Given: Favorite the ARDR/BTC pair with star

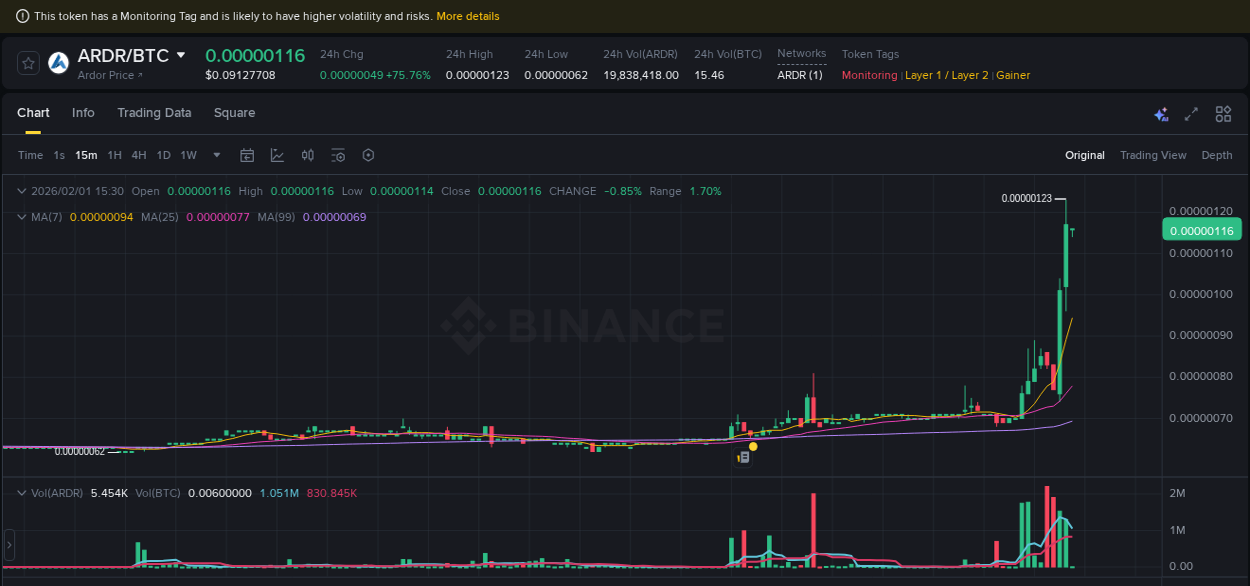Looking at the screenshot, I should tap(27, 62).
